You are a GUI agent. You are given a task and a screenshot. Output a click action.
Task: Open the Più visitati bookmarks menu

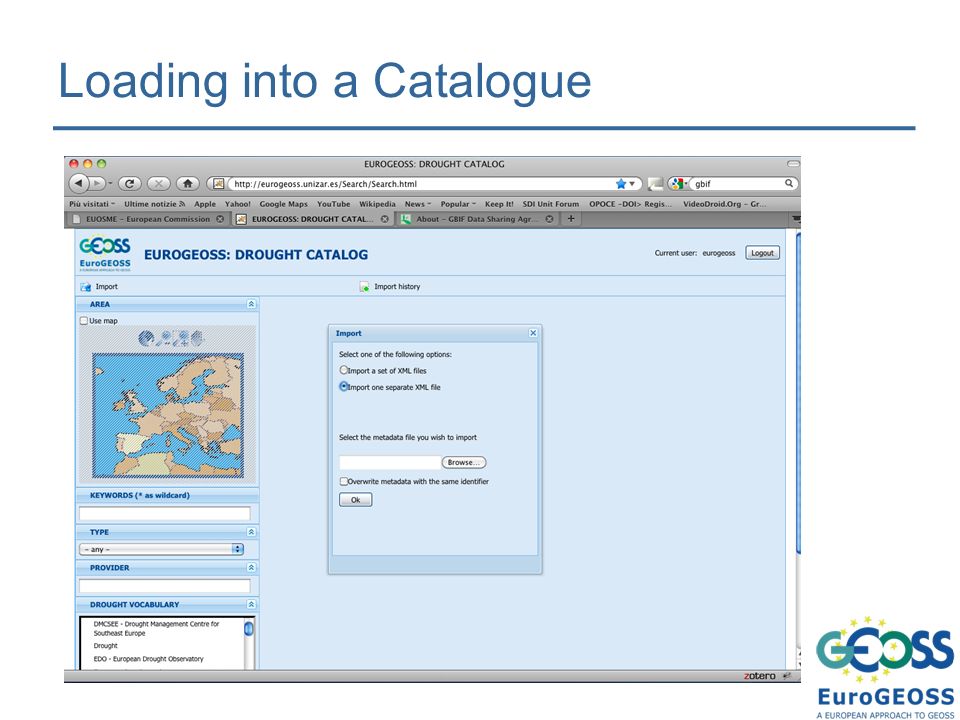(x=92, y=204)
